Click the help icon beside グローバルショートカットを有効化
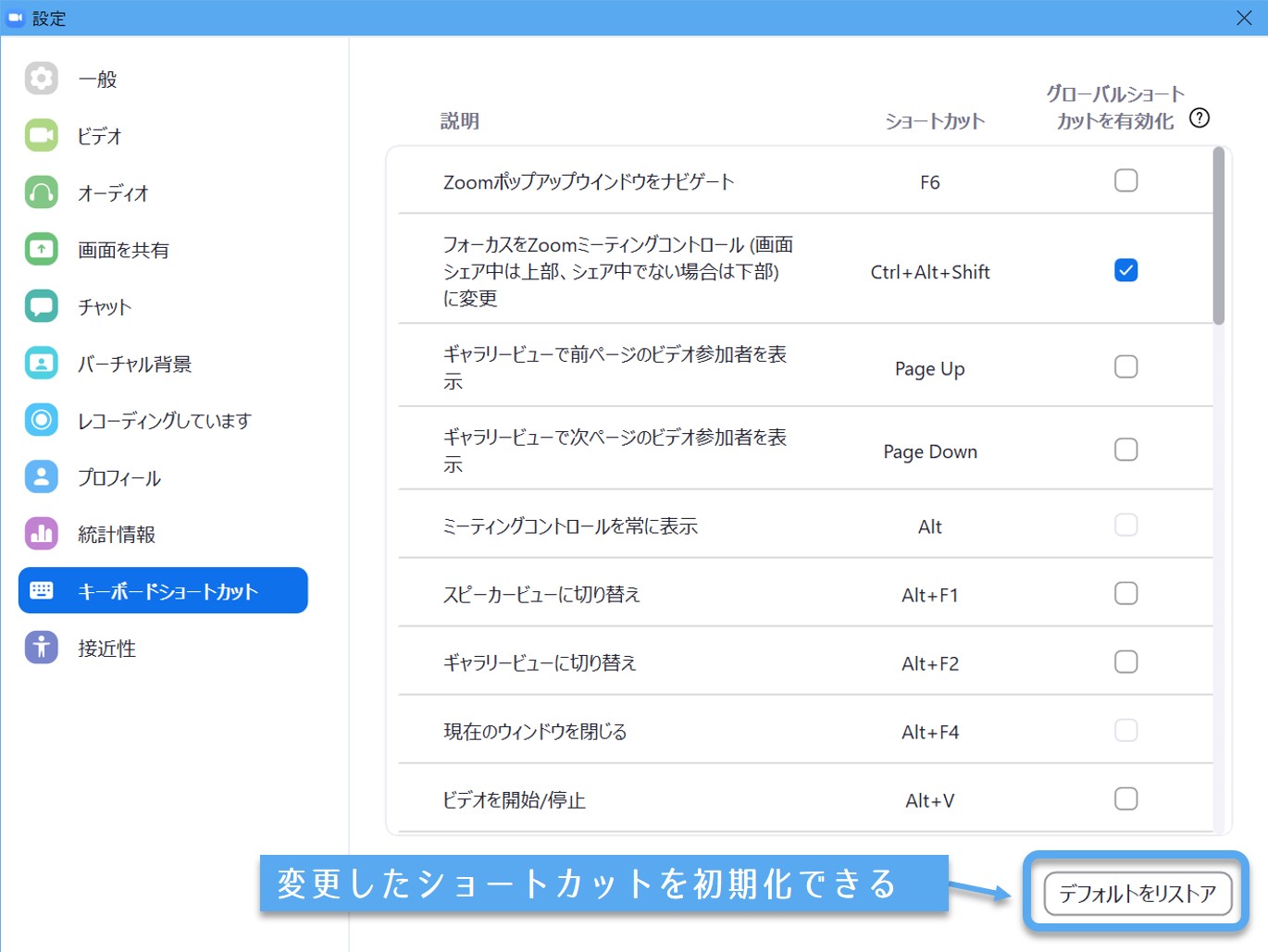 pos(1200,118)
